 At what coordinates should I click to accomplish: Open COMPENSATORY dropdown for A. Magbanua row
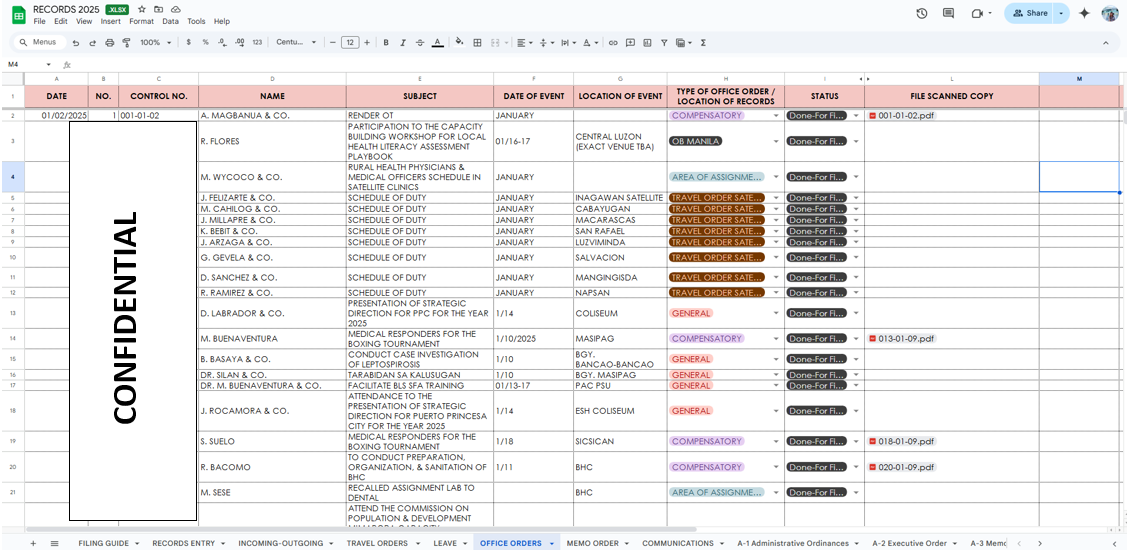point(776,116)
